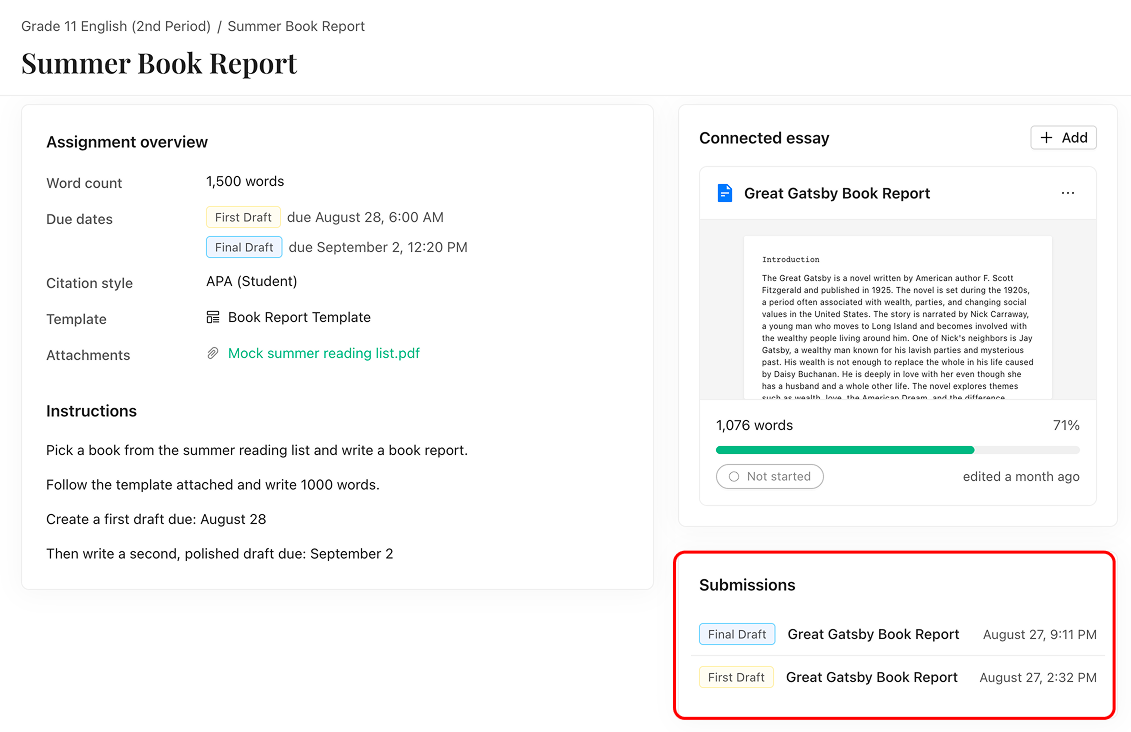
Task: Click the Connected essay heading
Action: click(764, 138)
